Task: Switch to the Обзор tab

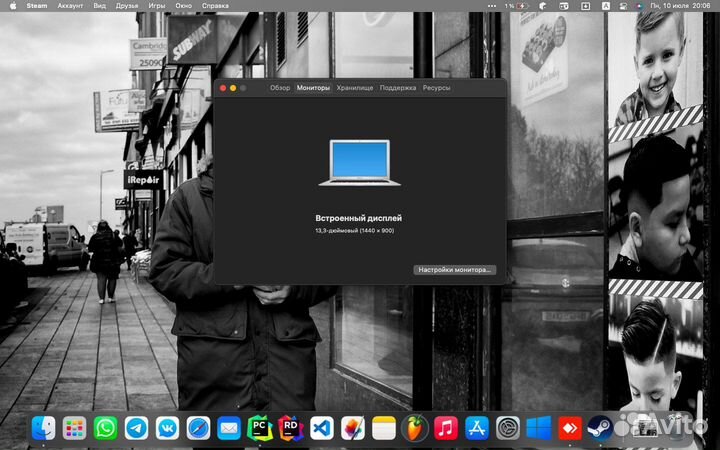Action: 280,87
